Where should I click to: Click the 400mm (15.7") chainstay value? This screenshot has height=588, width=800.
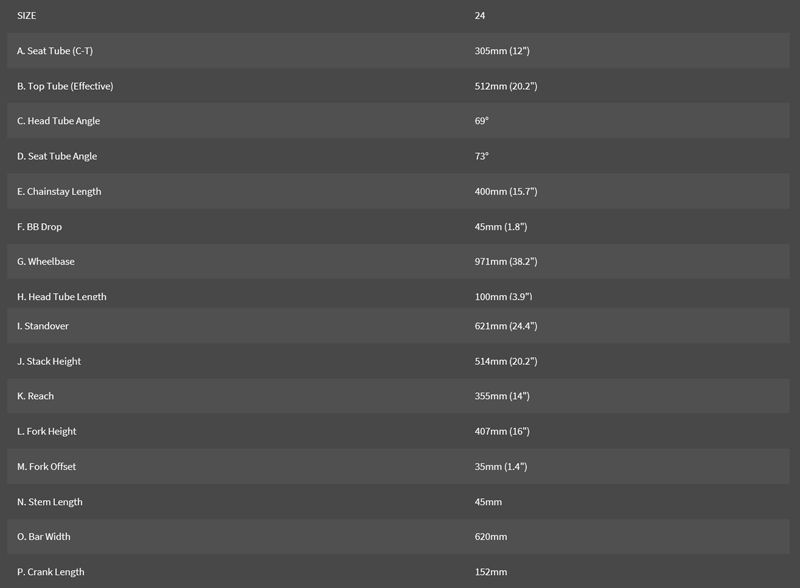pos(506,191)
